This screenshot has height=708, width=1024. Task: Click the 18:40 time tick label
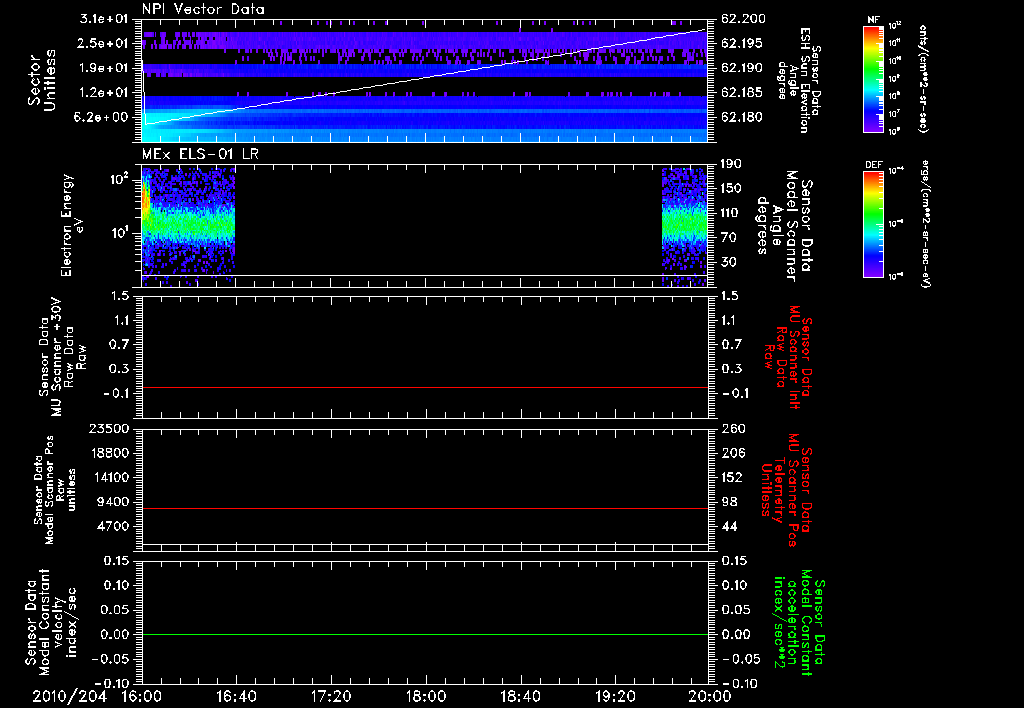point(520,697)
